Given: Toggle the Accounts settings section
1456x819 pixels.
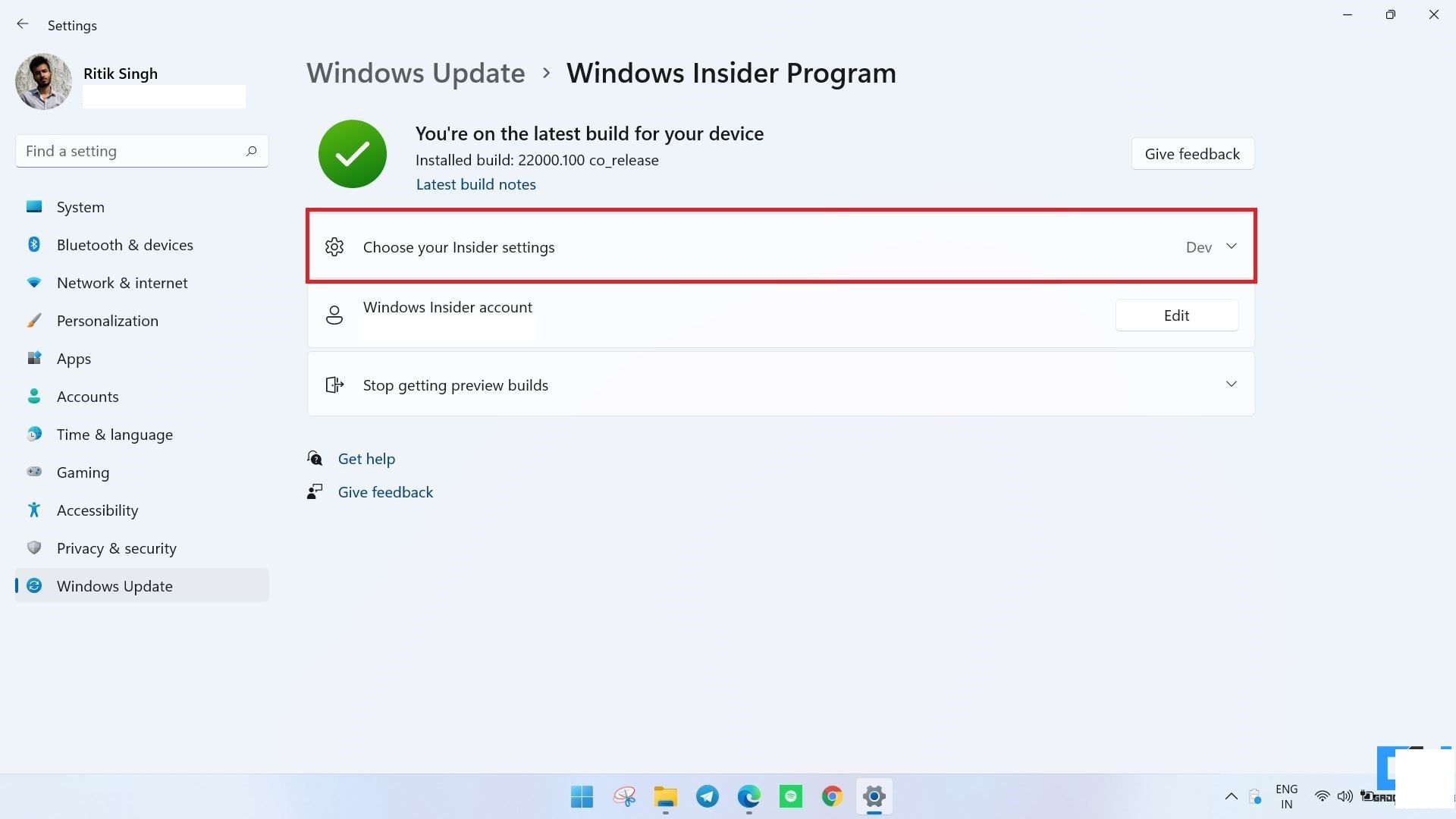Looking at the screenshot, I should (87, 396).
